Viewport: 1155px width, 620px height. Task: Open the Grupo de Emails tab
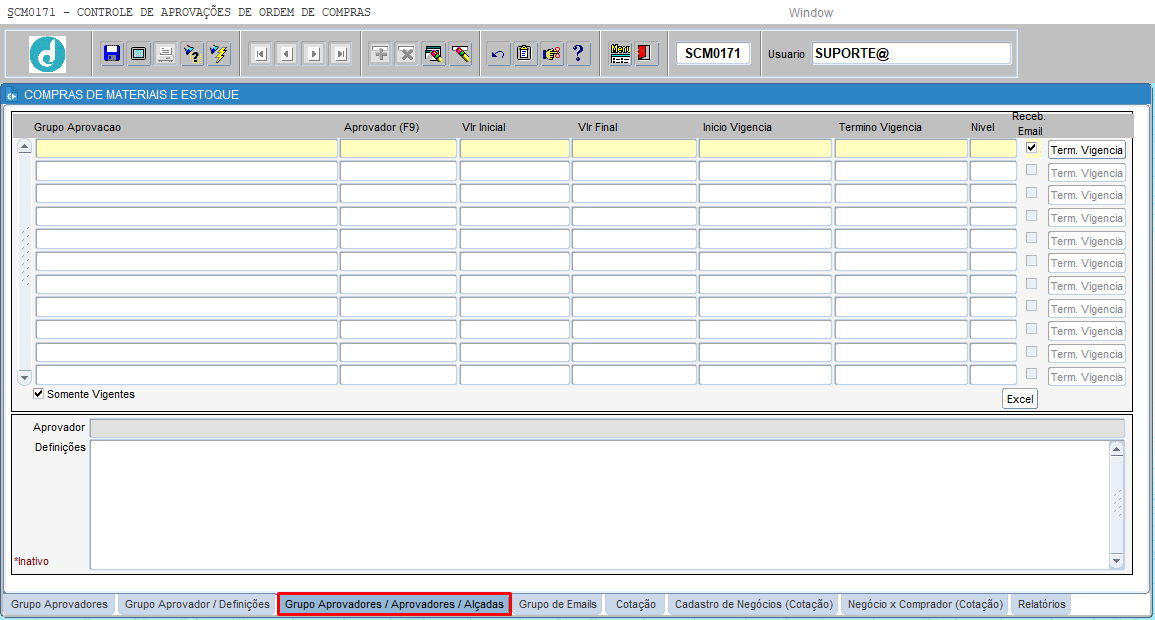tap(558, 605)
